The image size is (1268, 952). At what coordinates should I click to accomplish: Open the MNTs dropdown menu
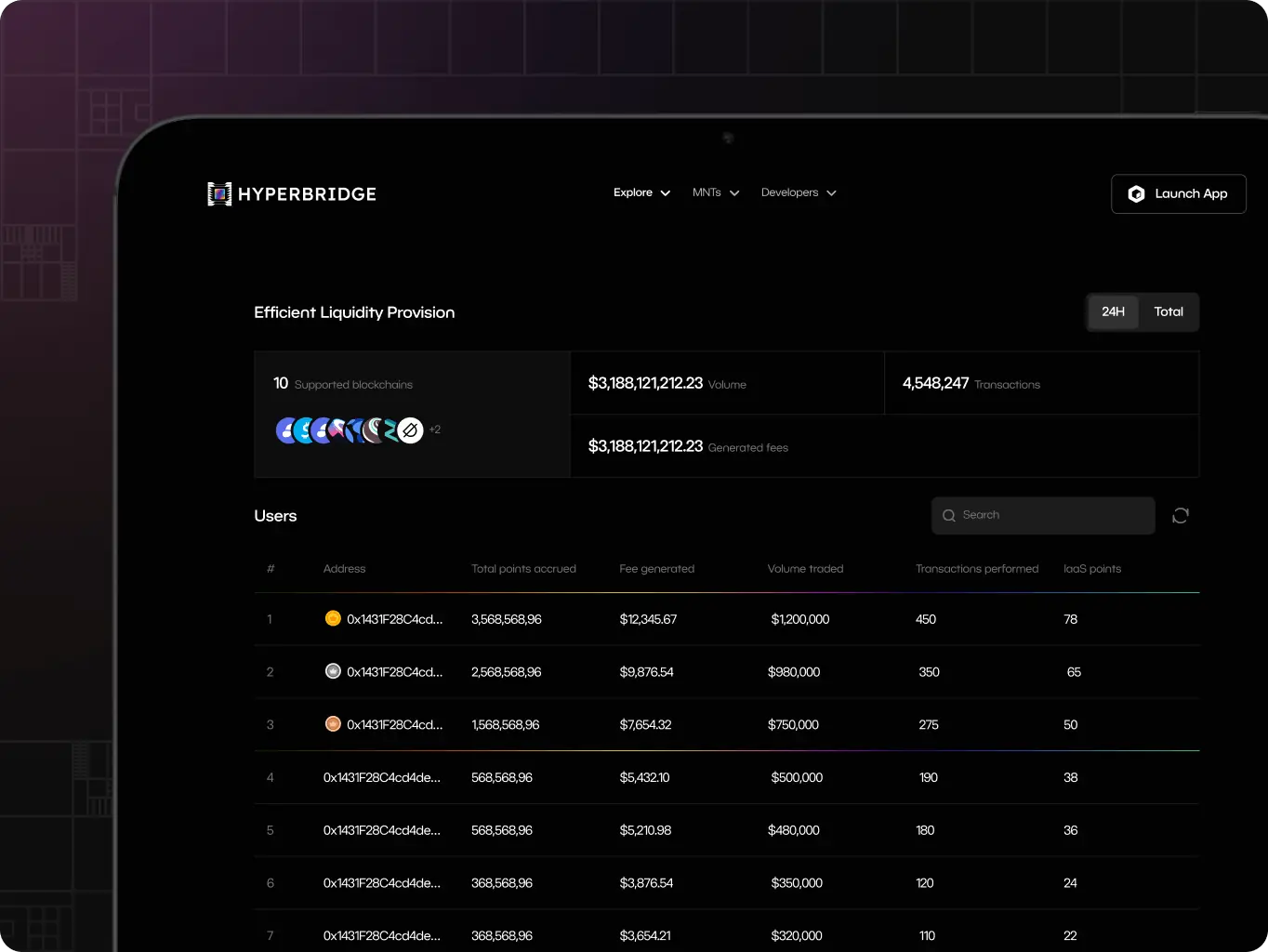tap(716, 192)
